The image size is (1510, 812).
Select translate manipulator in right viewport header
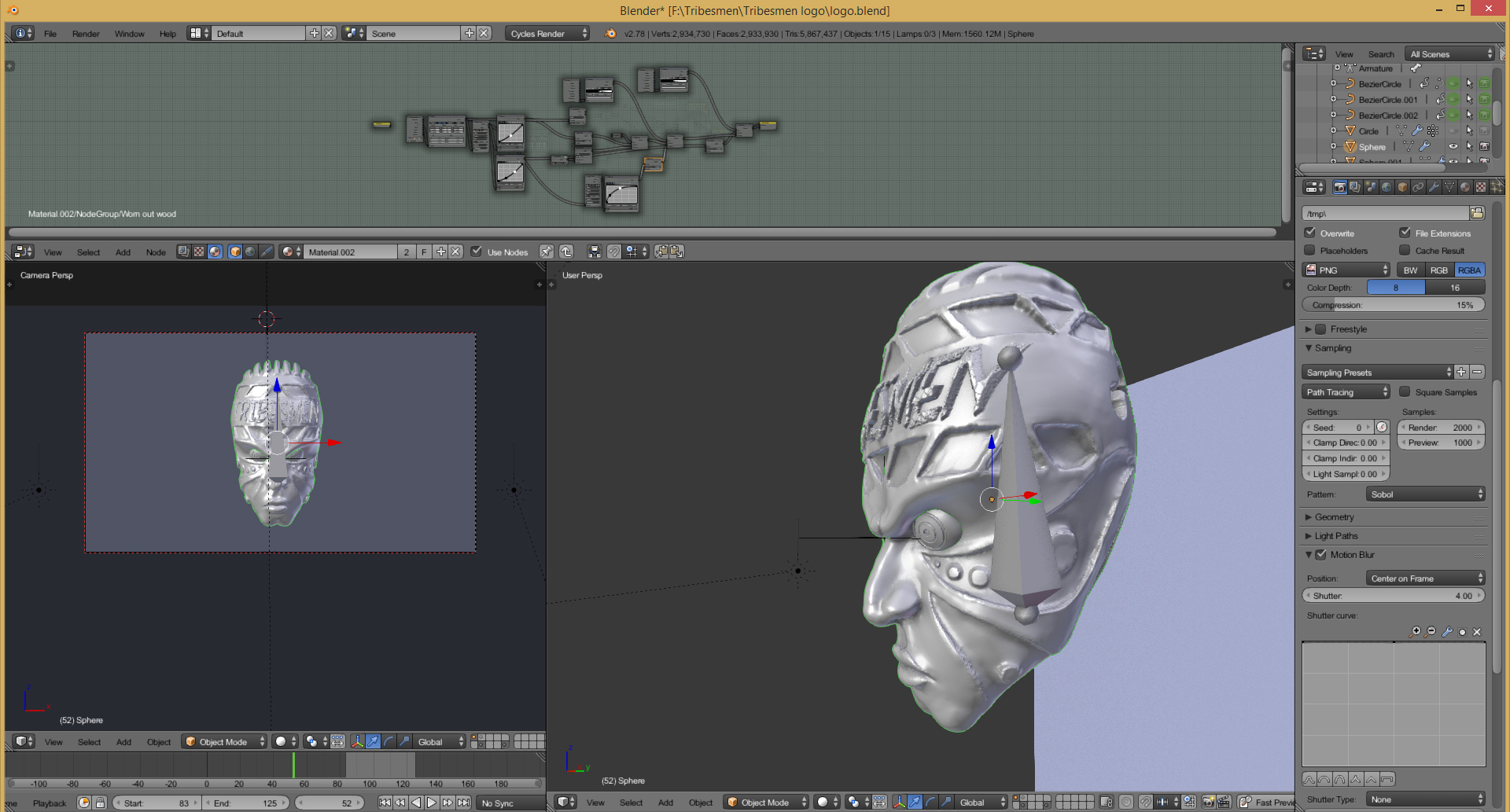[x=915, y=802]
